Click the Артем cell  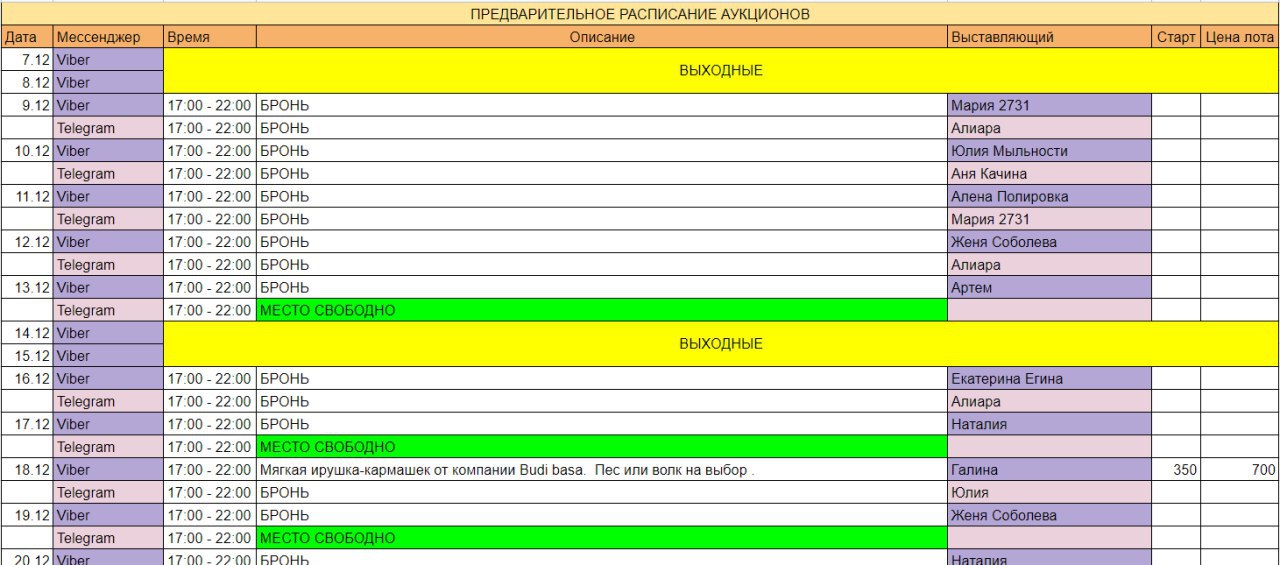pos(1050,288)
